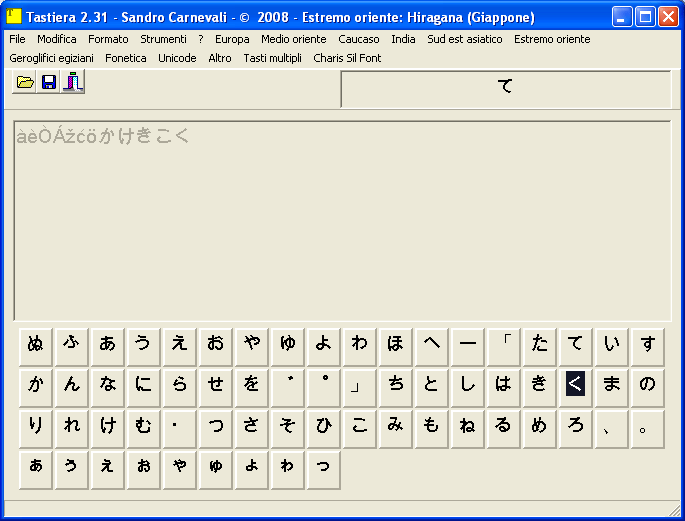Screen dimensions: 685x521
Task: Open the Sud est asiatico menu
Action: [465, 39]
